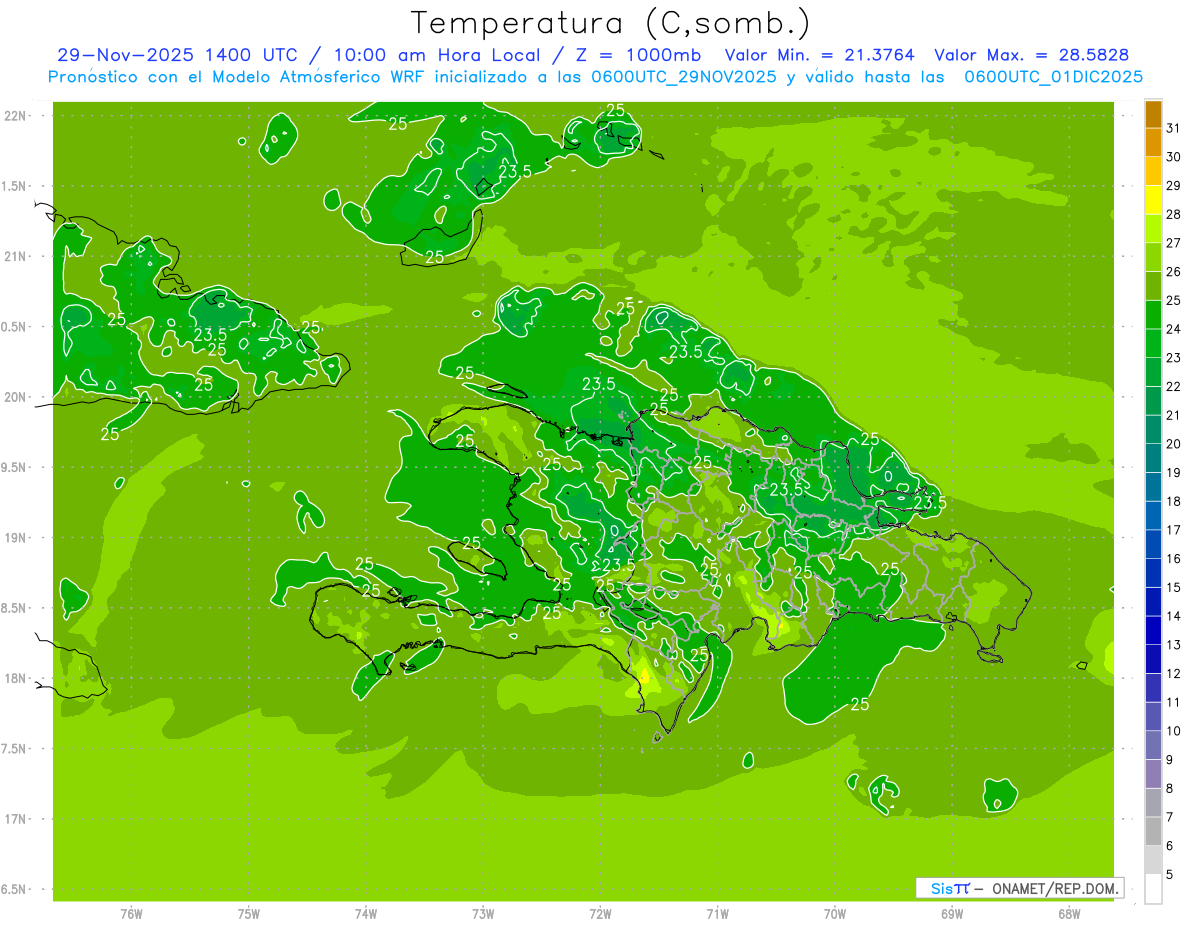The height and width of the screenshot is (927, 1200).
Task: Click the 18N latitude axis label
Action: click(x=15, y=679)
